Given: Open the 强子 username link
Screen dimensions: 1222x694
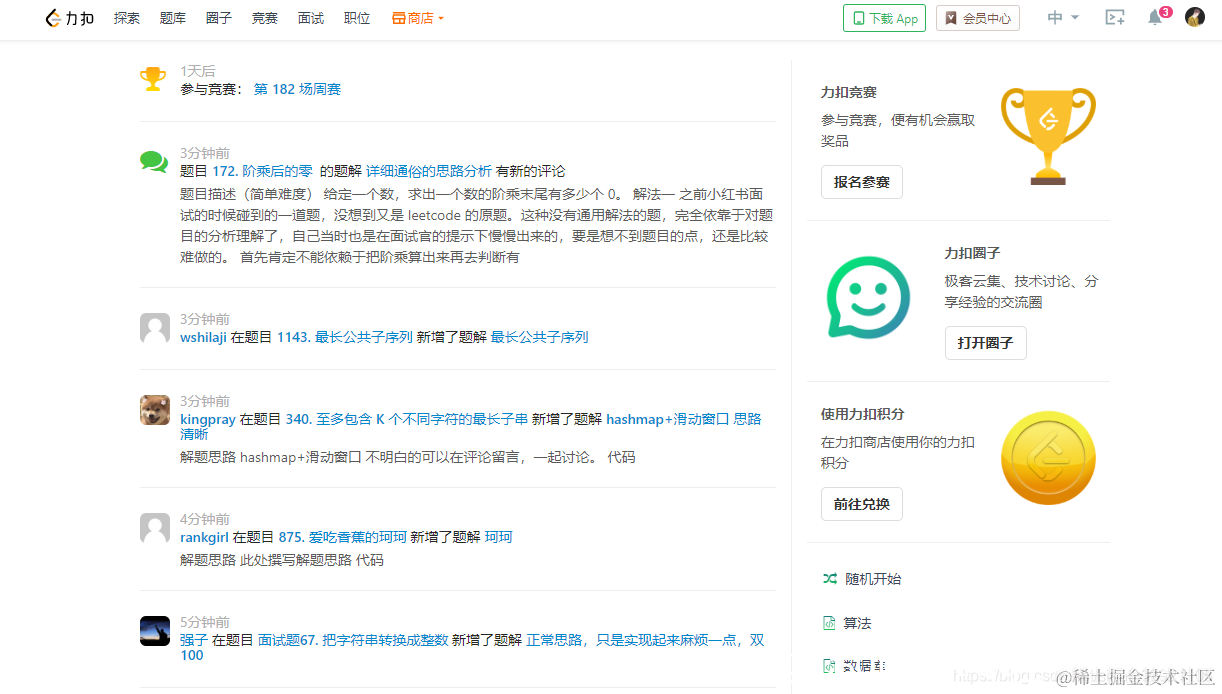Looking at the screenshot, I should [194, 640].
